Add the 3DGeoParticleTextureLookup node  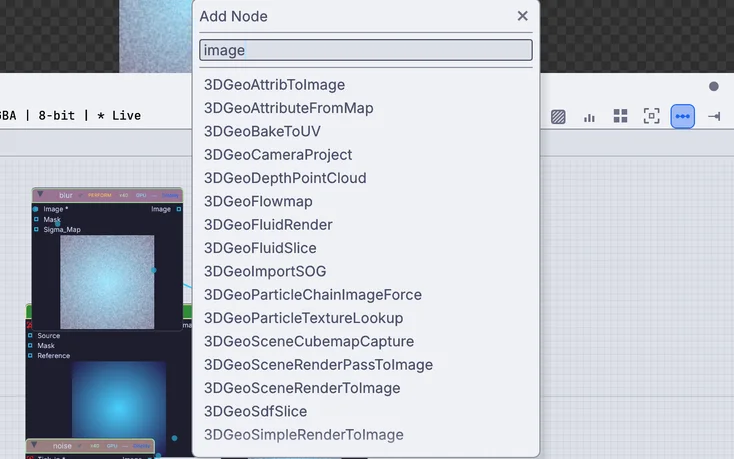[303, 318]
